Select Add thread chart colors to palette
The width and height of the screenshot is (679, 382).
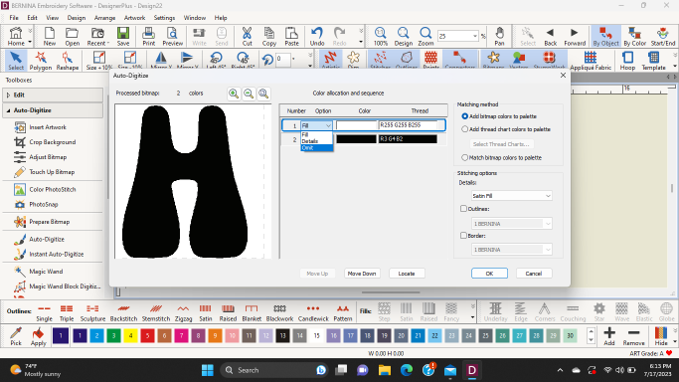point(465,129)
